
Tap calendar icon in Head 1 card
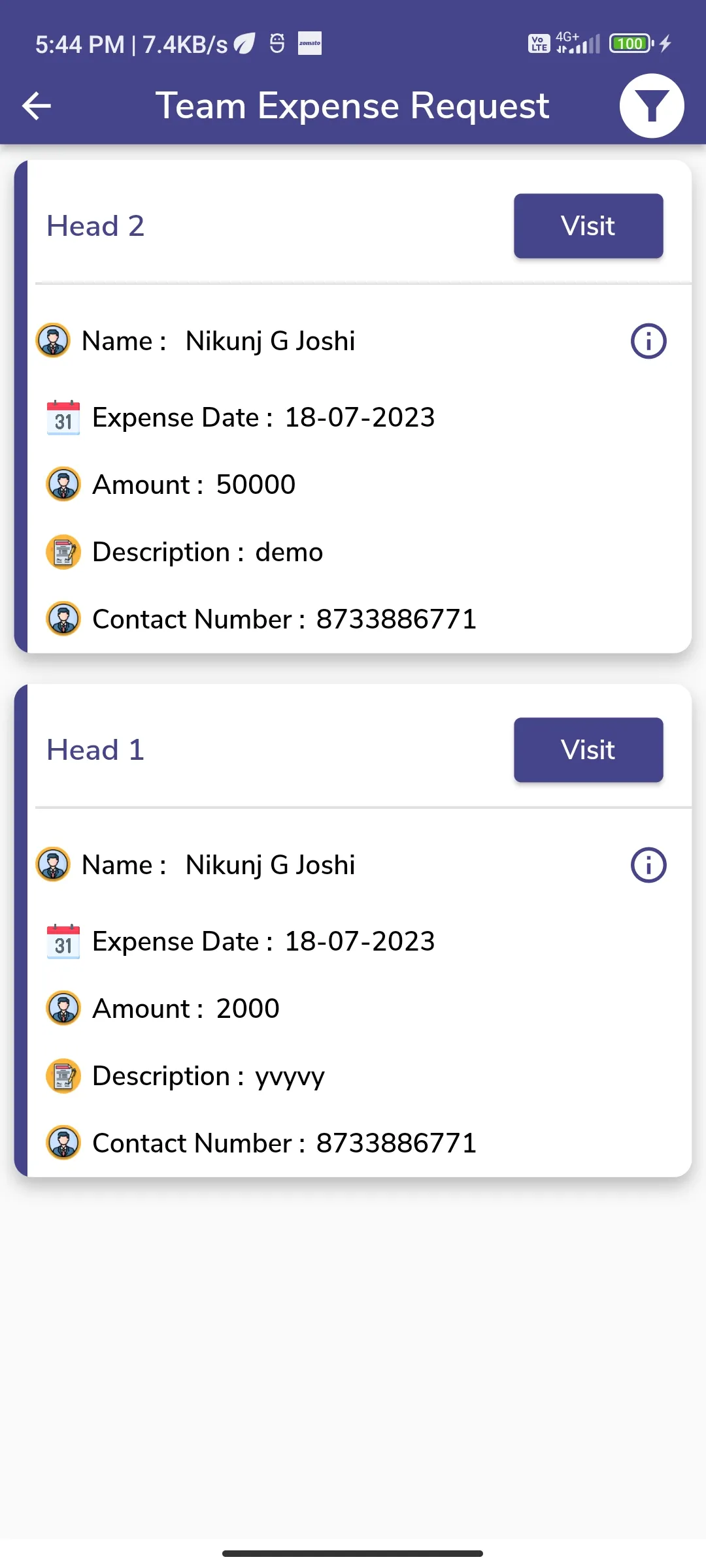coord(63,941)
